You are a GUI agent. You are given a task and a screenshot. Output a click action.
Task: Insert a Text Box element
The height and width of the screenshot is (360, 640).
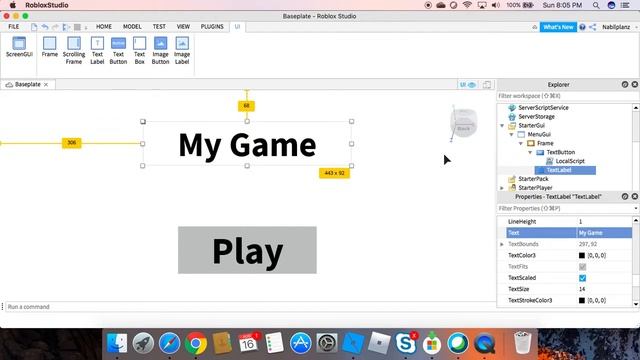pyautogui.click(x=140, y=51)
